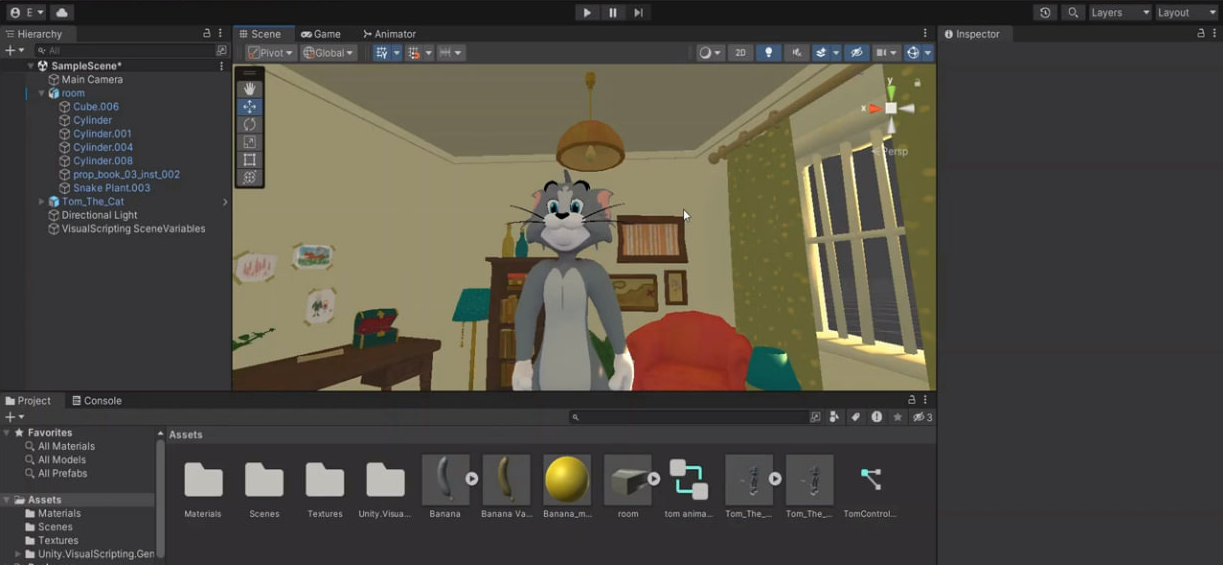Select prop_book_03_inst_002 object
This screenshot has height=565, width=1223.
126,174
